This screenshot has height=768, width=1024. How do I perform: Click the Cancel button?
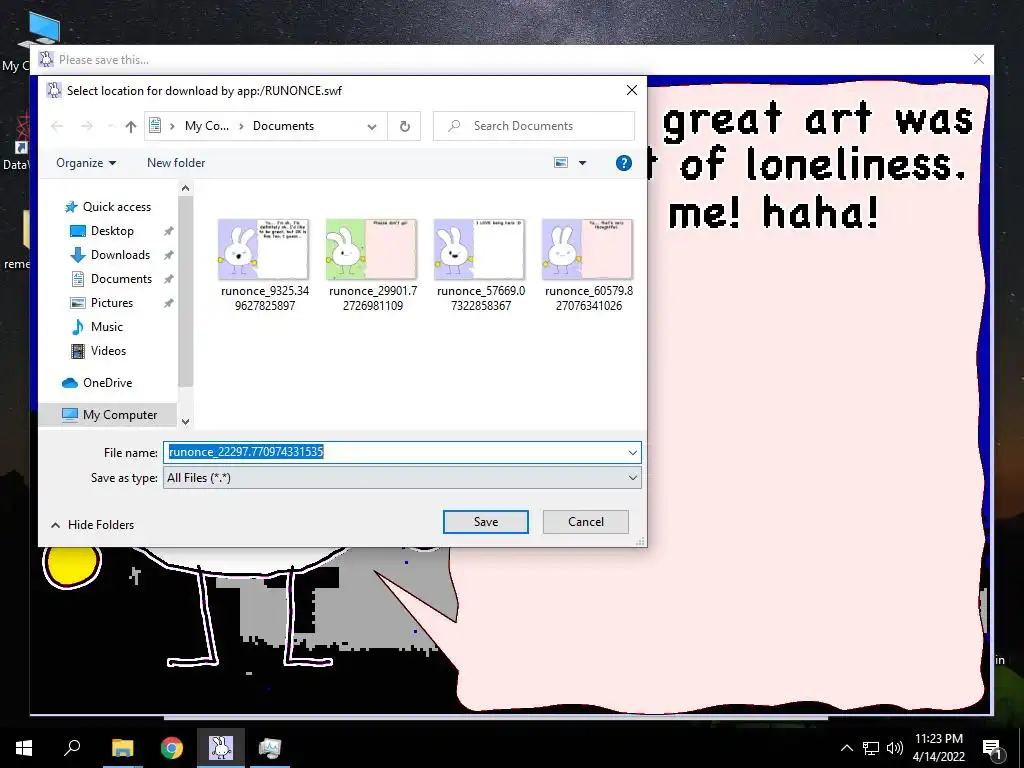click(x=586, y=522)
